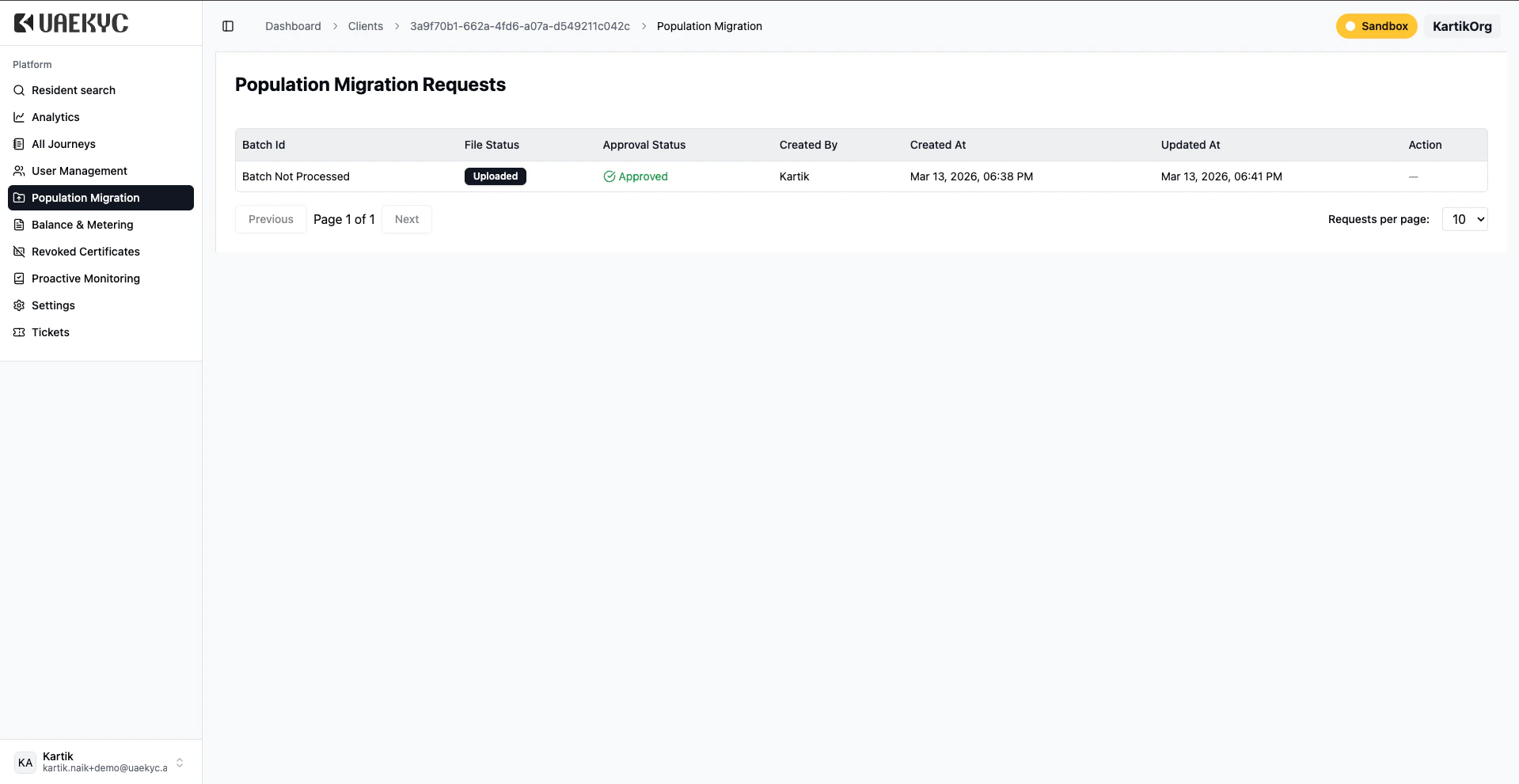Click the Next pagination button
Viewport: 1519px width, 784px height.
point(406,219)
